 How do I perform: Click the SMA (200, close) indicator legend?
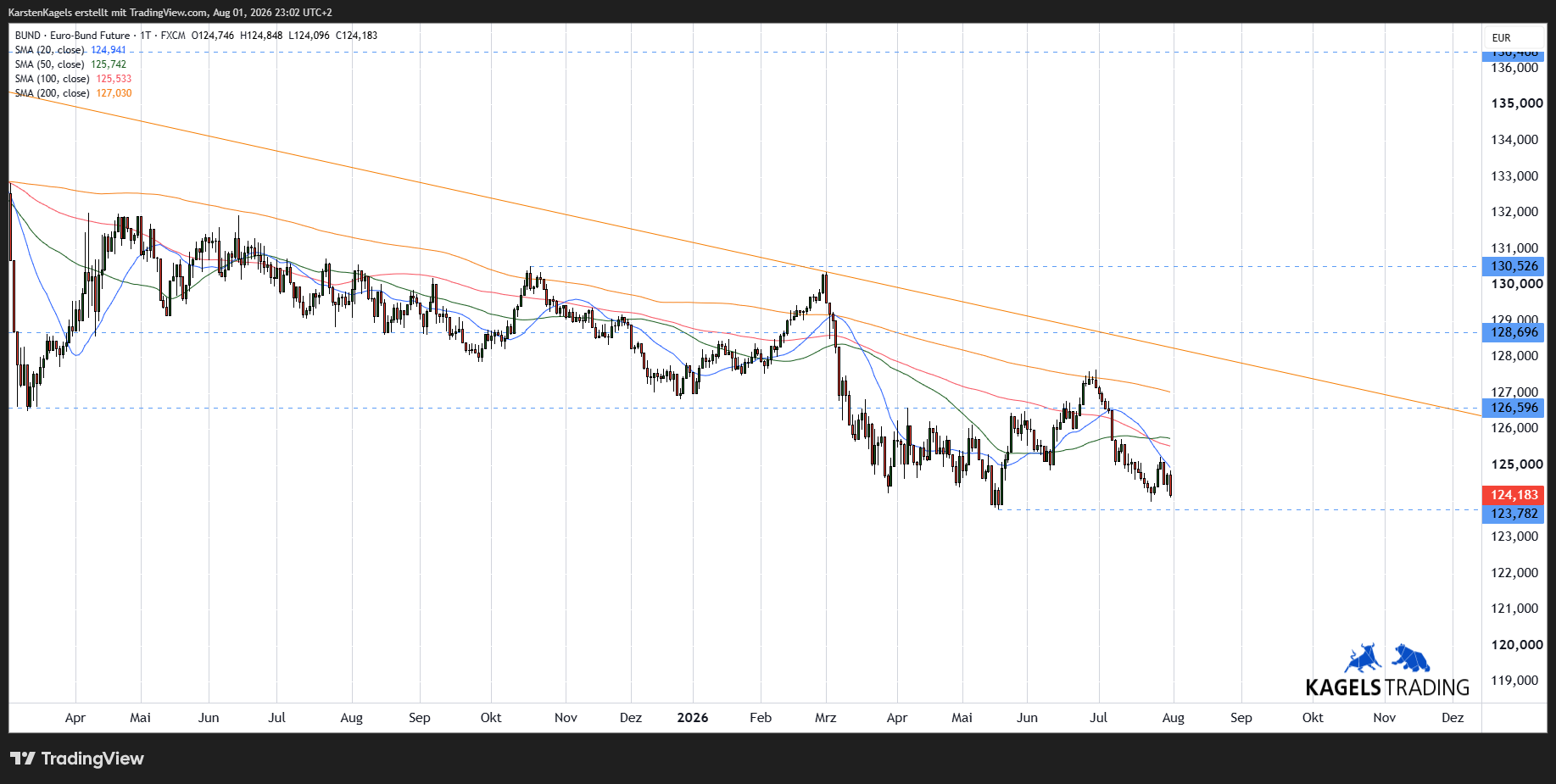pos(53,93)
